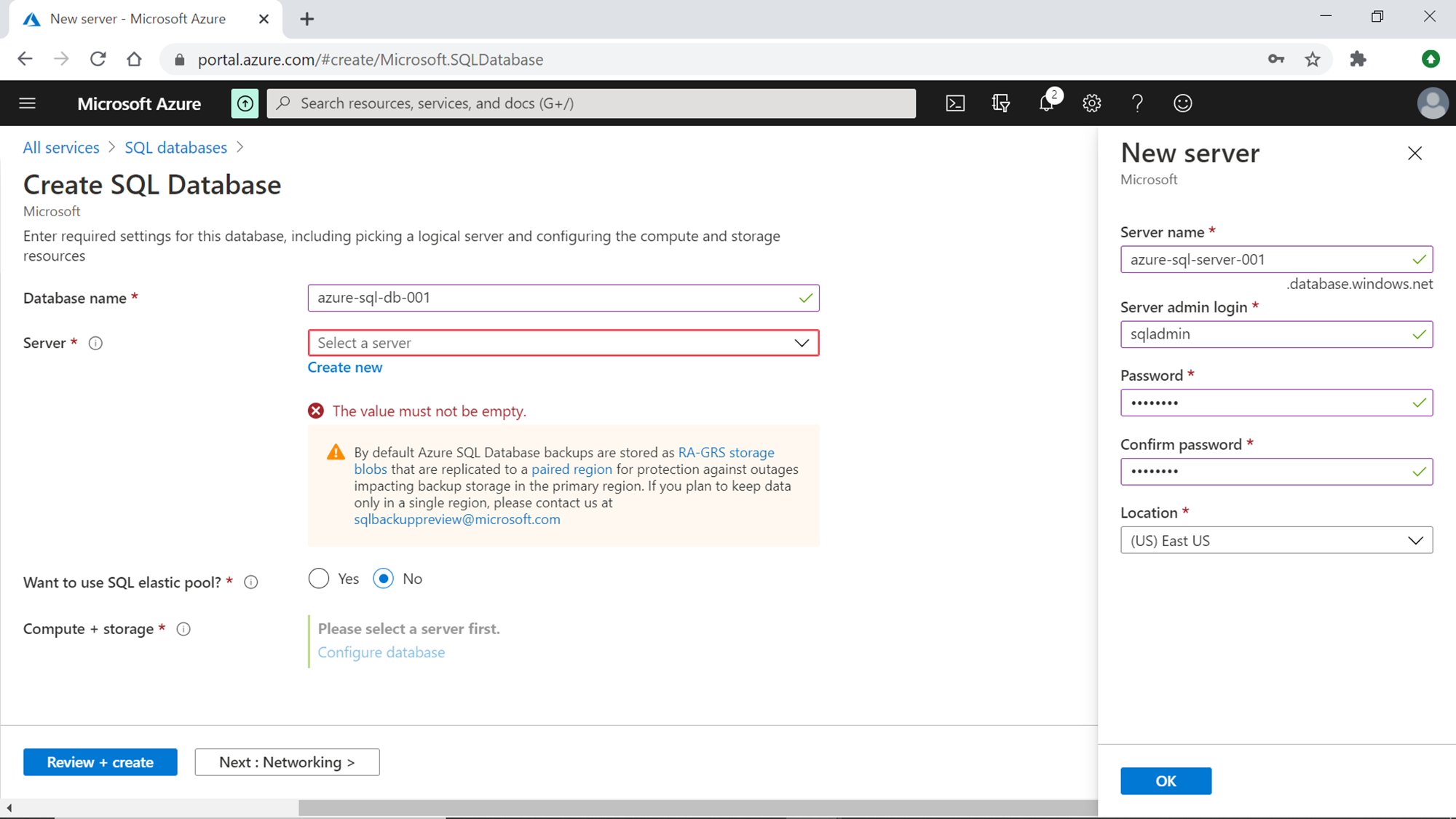The height and width of the screenshot is (819, 1456).
Task: Click SQL databases breadcrumb
Action: pos(175,148)
